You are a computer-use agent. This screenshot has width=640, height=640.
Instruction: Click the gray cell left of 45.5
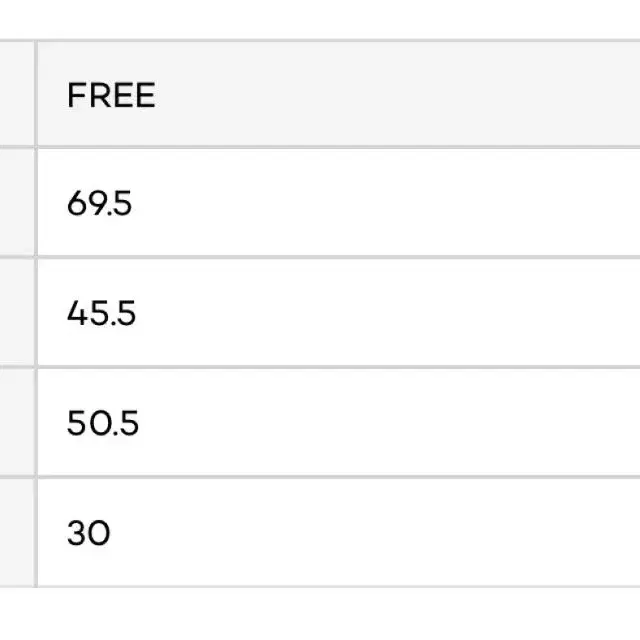click(x=17, y=312)
